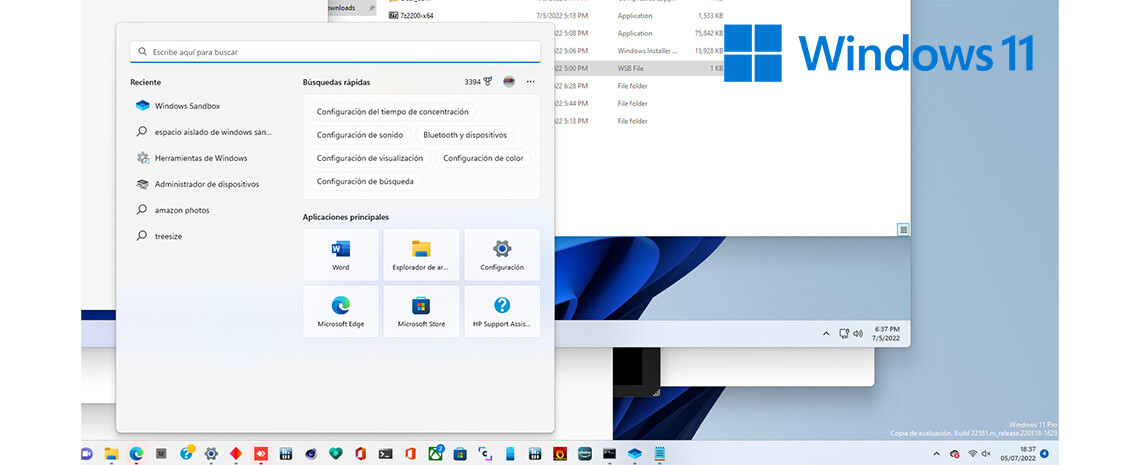Select the 'amazon photos' recent search
The width and height of the screenshot is (1140, 465).
point(173,211)
